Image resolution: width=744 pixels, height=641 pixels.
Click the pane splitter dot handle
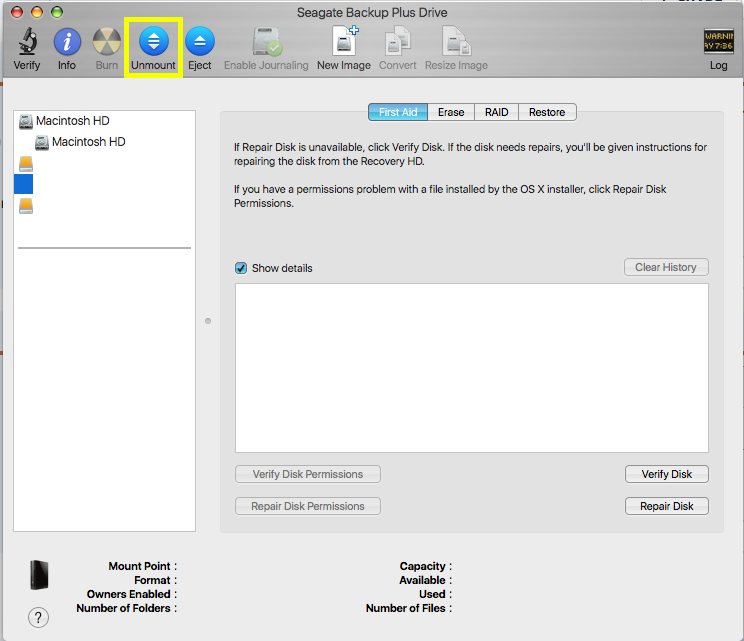(208, 321)
